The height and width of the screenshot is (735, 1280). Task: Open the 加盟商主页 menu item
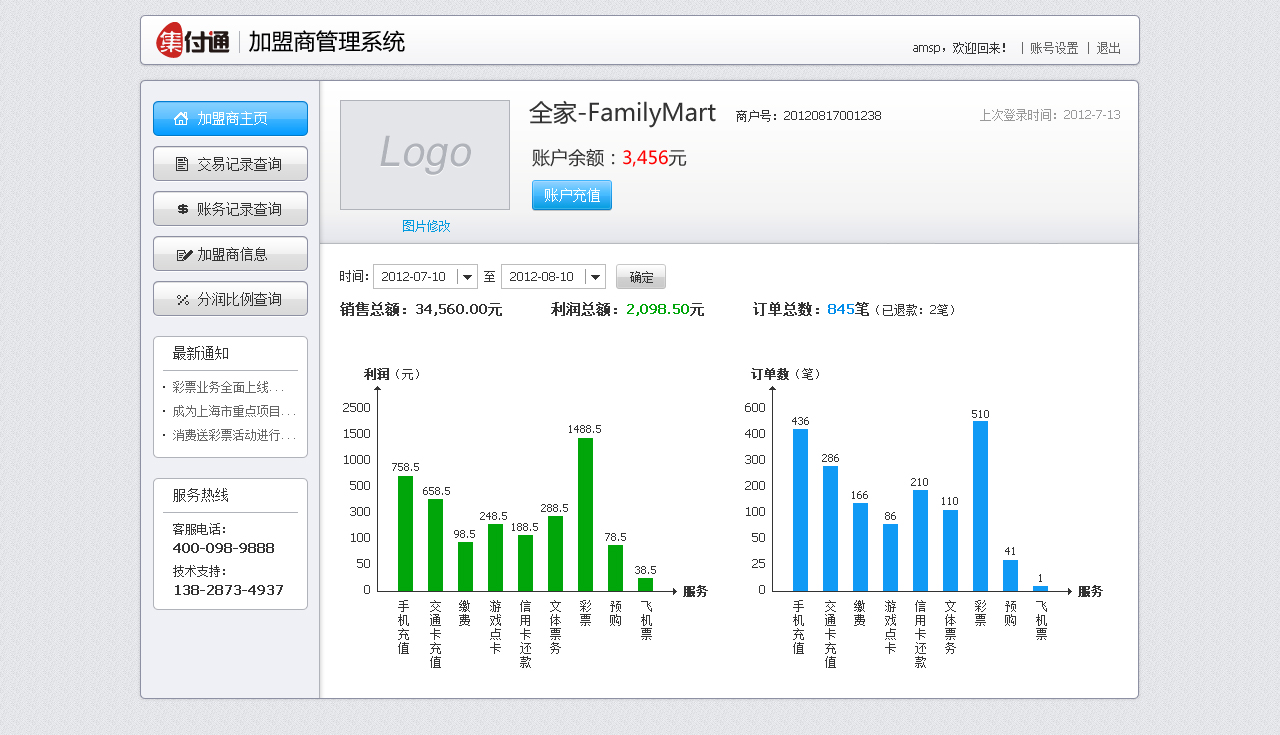pyautogui.click(x=230, y=118)
